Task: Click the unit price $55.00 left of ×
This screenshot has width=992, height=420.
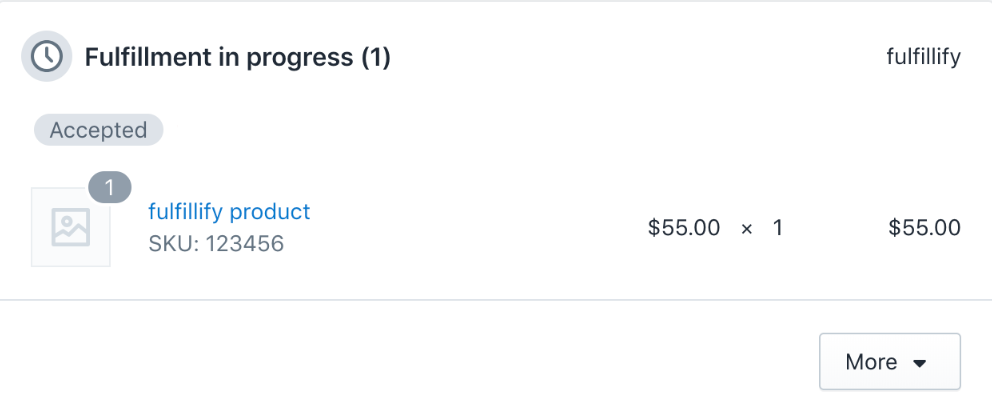Action: pyautogui.click(x=684, y=228)
